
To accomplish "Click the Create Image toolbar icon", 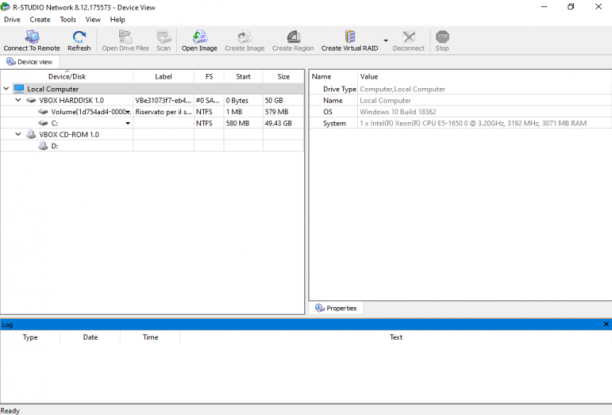I will [x=245, y=37].
